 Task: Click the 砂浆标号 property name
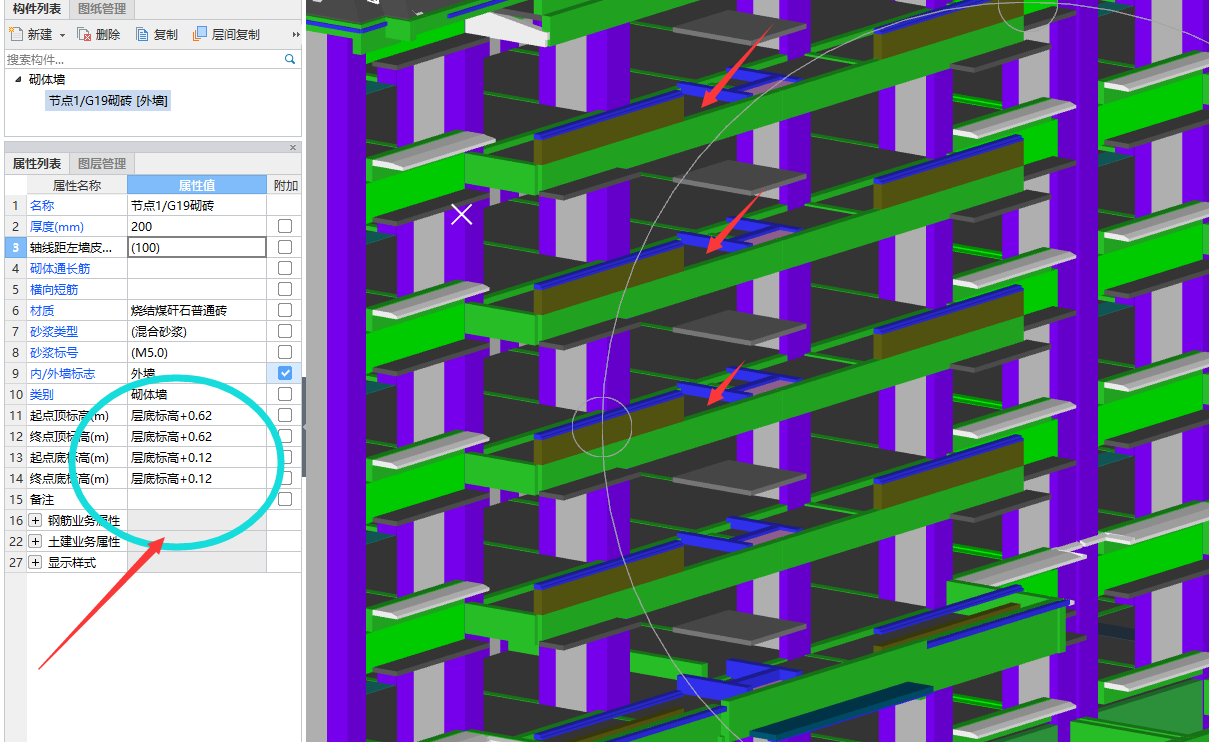coord(54,352)
